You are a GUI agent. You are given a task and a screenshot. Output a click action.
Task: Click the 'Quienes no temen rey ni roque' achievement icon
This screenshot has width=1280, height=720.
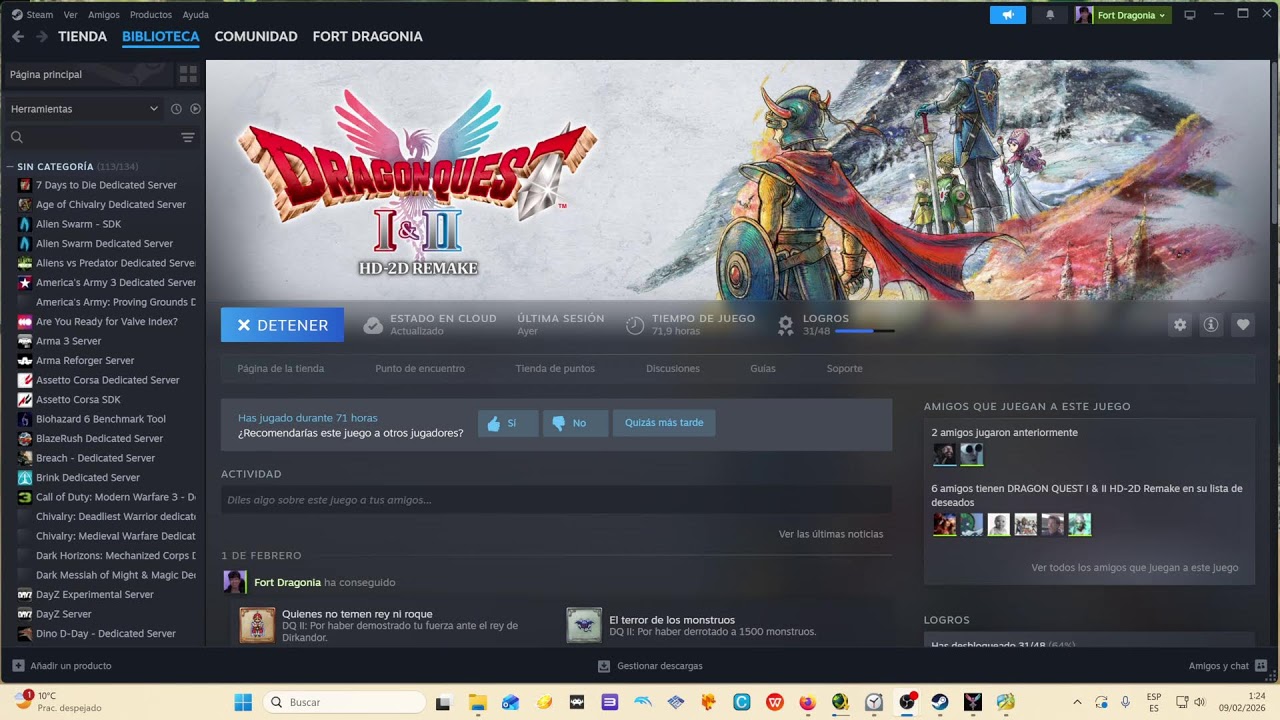pos(257,625)
